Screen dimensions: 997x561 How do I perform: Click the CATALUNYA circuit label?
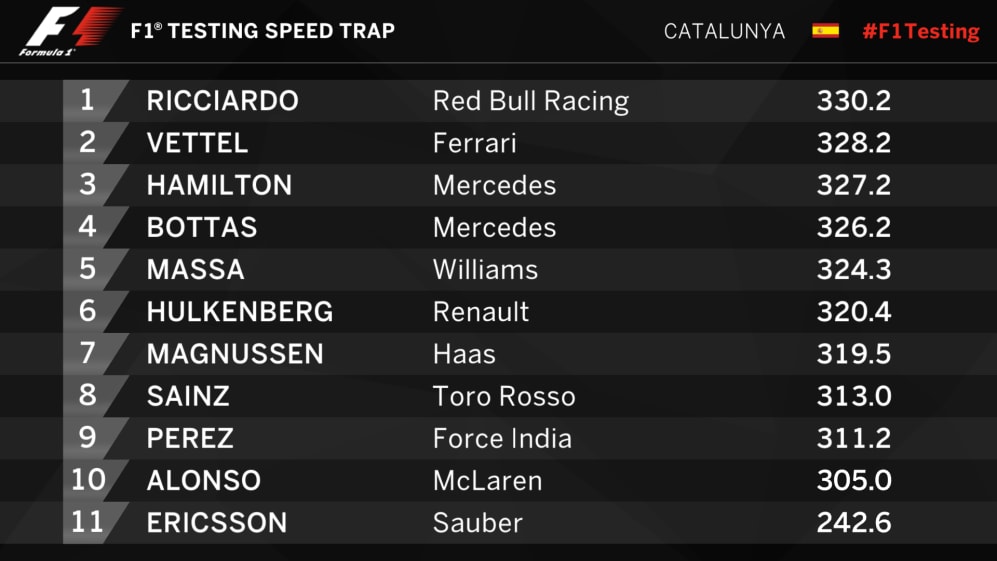(724, 31)
